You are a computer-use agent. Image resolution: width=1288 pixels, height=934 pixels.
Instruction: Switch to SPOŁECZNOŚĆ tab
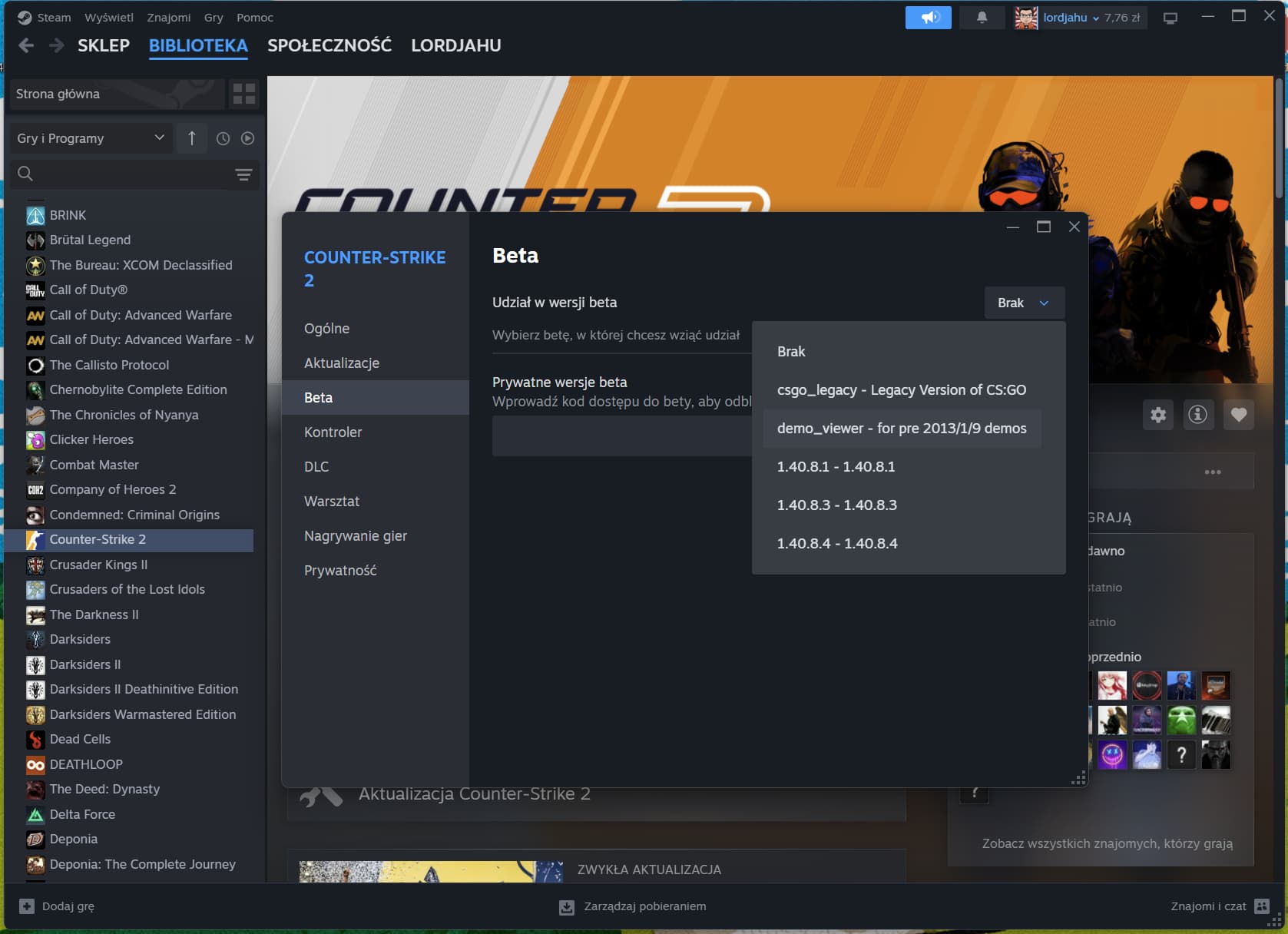pos(329,45)
